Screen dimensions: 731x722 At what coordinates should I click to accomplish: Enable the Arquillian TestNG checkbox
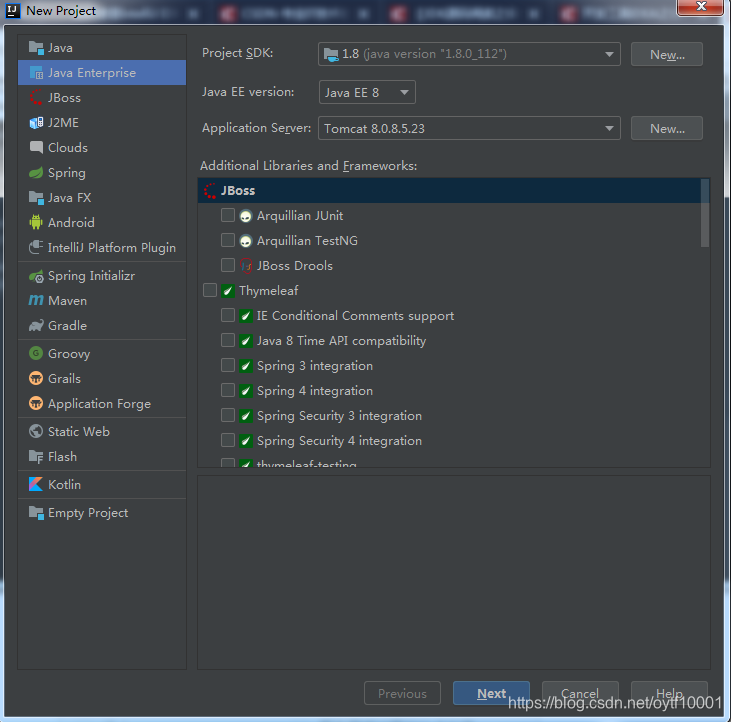click(228, 240)
